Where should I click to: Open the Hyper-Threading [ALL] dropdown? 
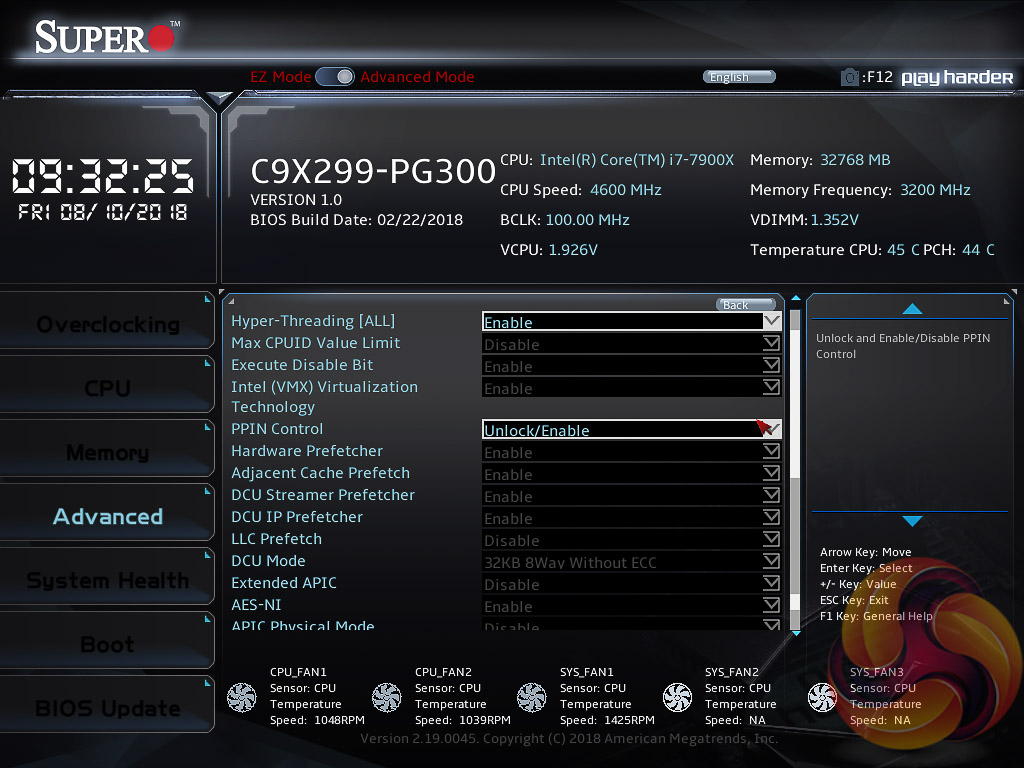pyautogui.click(x=632, y=321)
